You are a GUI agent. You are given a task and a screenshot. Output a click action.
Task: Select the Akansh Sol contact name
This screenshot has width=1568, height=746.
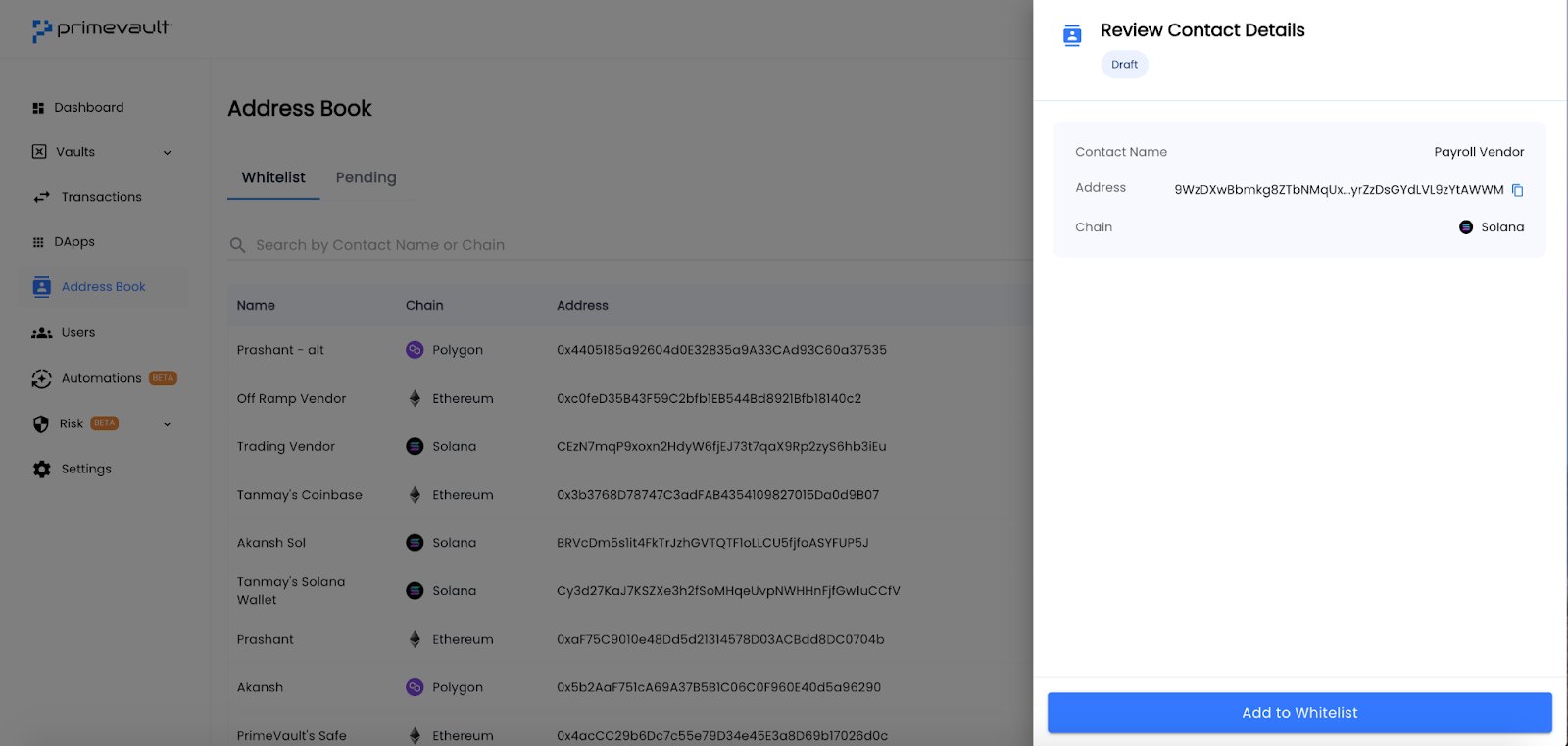pyautogui.click(x=270, y=543)
